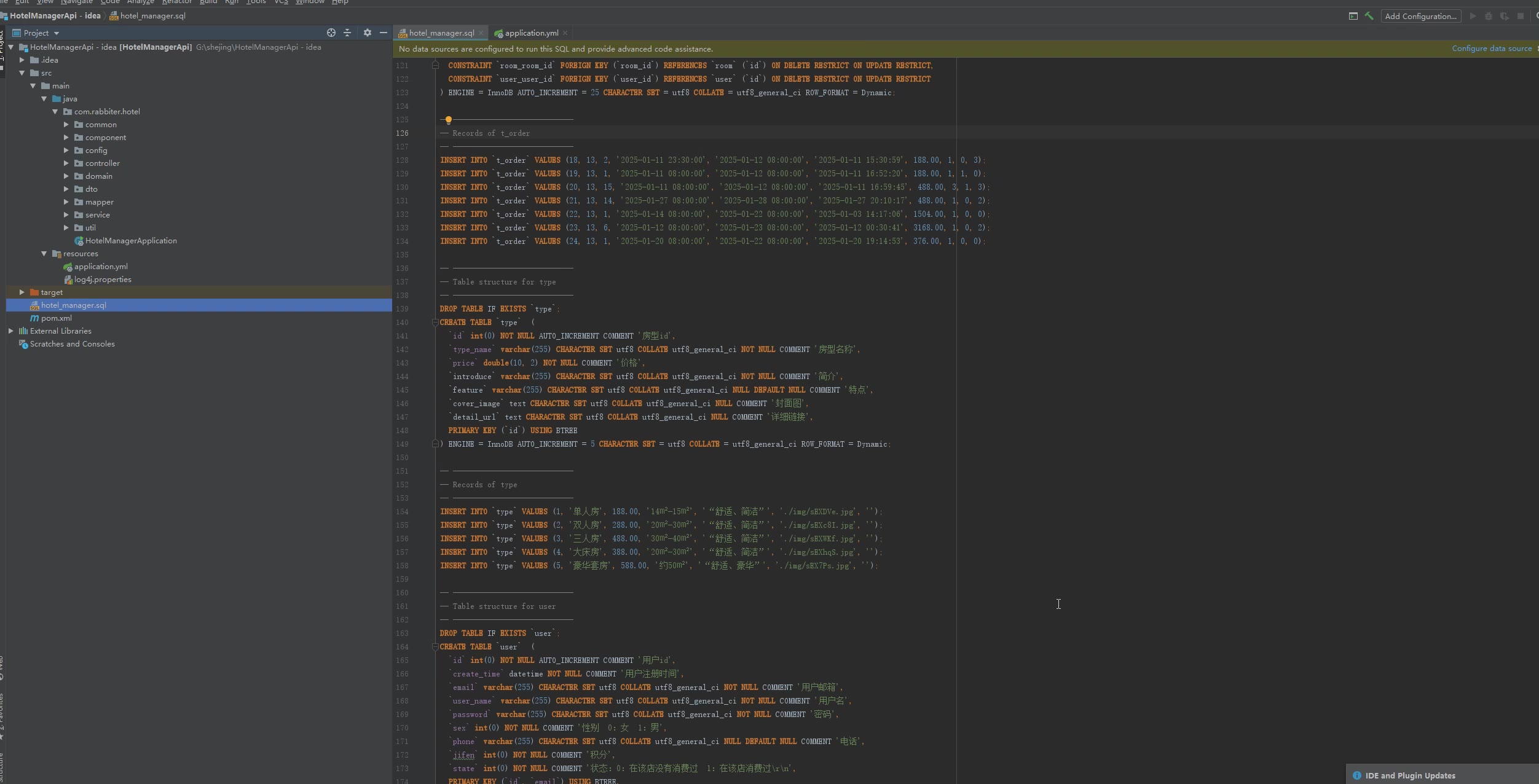Click the Build Project hammer icon

coord(1369,16)
